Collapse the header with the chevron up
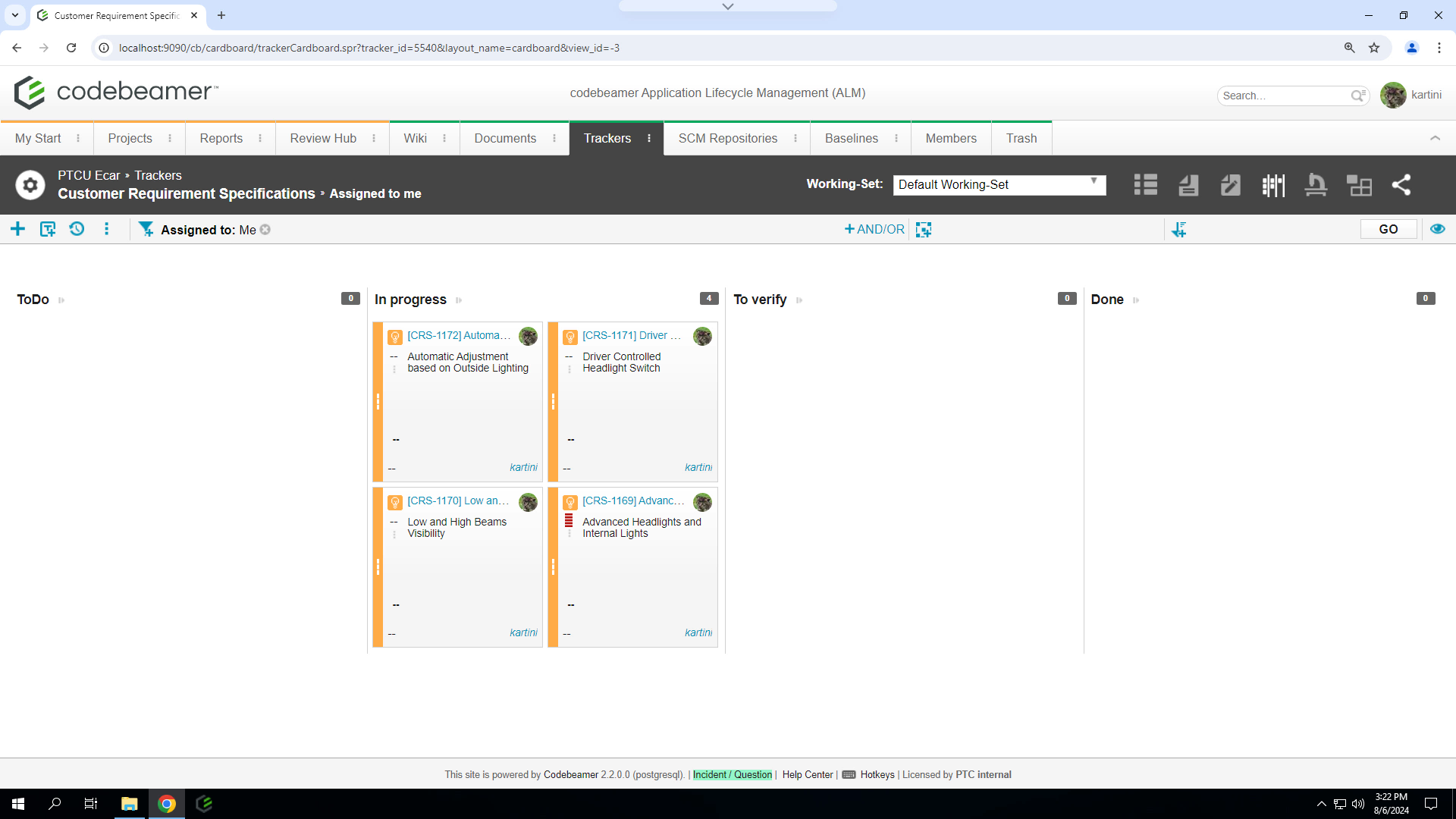The image size is (1456, 819). tap(1435, 138)
